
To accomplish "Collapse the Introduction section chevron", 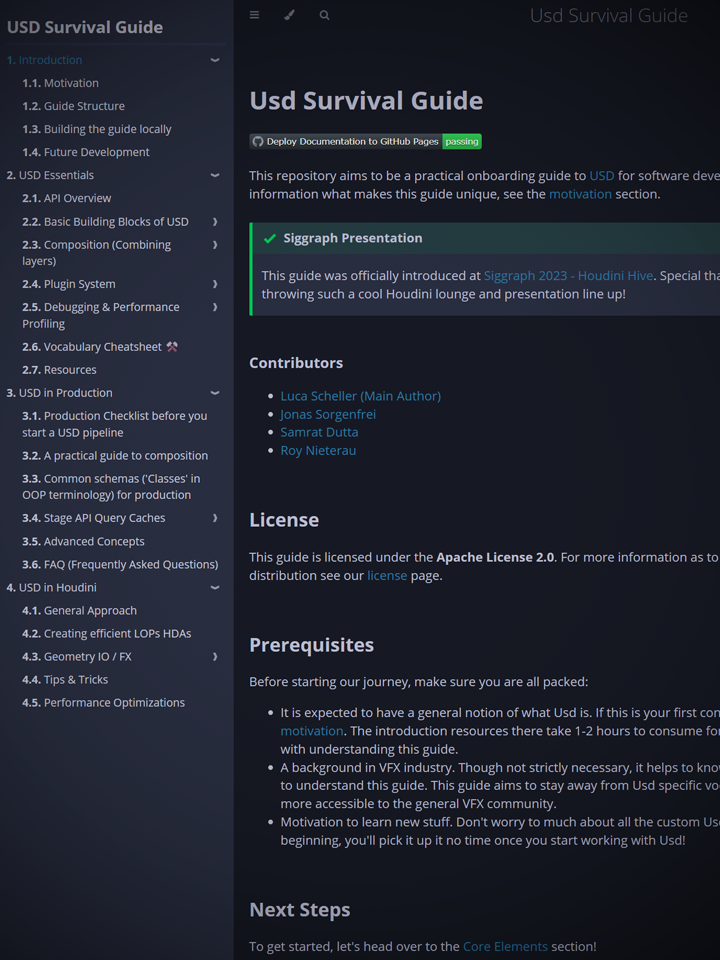I will click(x=215, y=60).
